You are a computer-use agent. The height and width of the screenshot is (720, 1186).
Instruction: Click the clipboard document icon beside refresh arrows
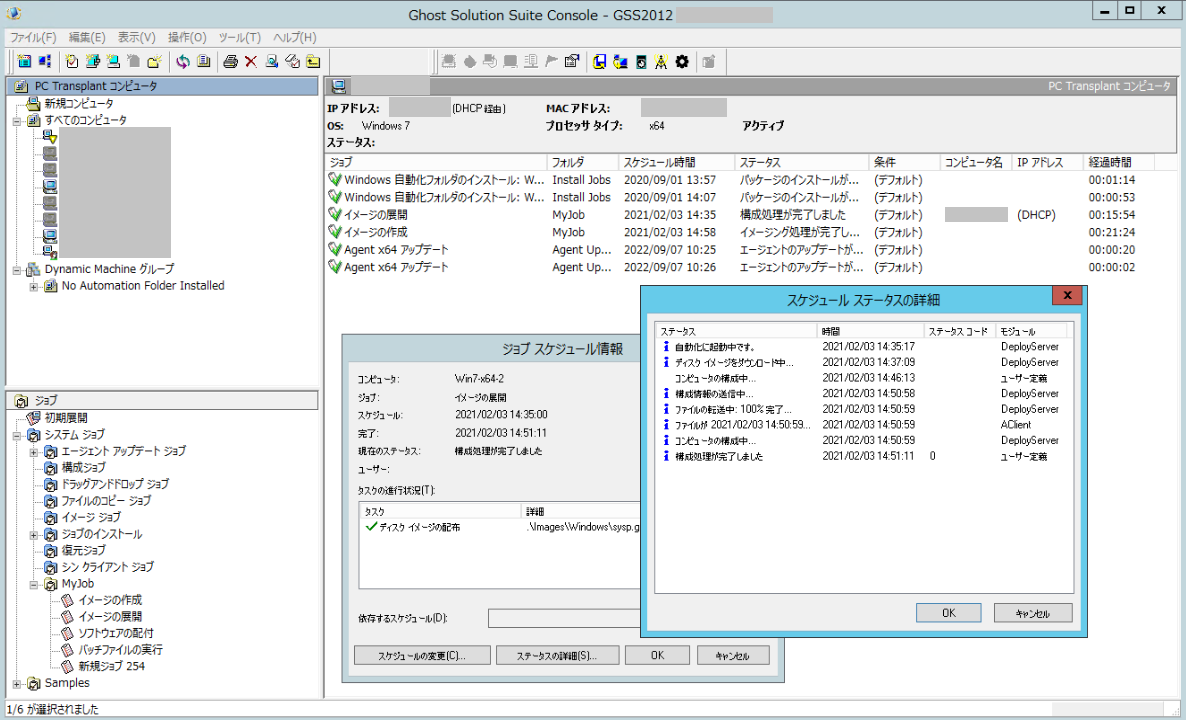click(203, 62)
